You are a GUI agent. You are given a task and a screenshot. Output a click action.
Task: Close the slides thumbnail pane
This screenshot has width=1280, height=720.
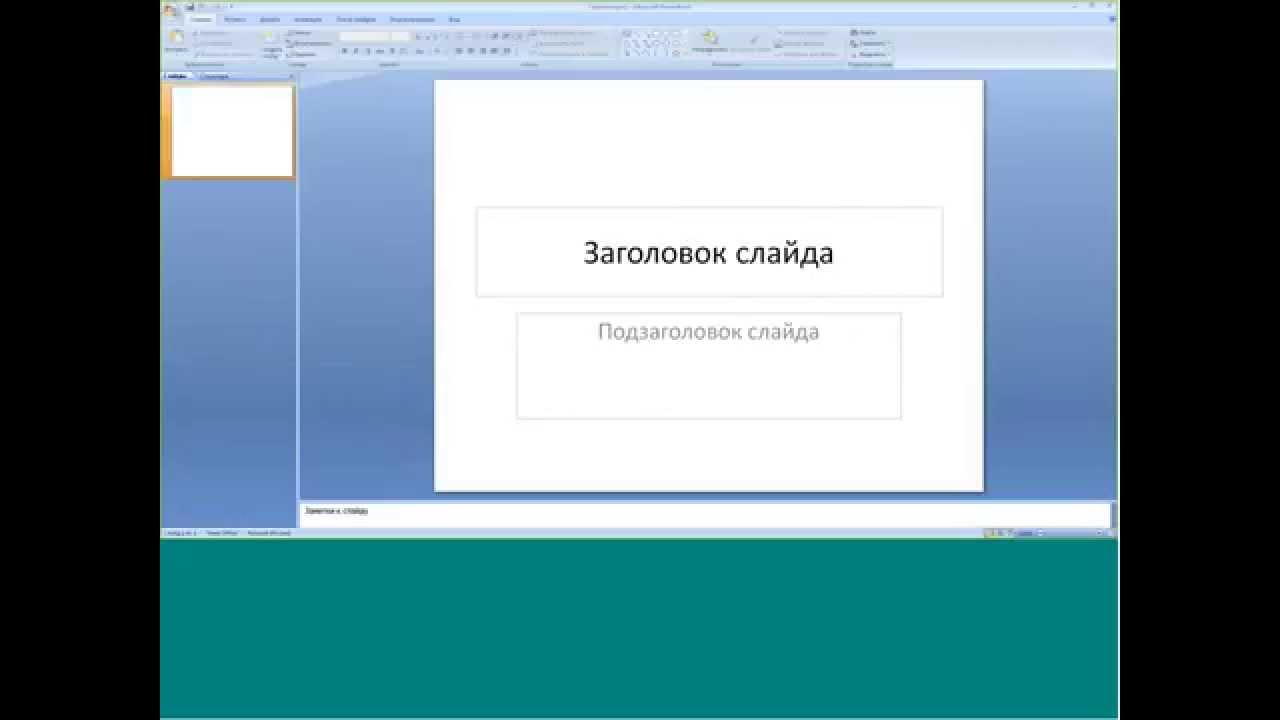click(x=291, y=76)
